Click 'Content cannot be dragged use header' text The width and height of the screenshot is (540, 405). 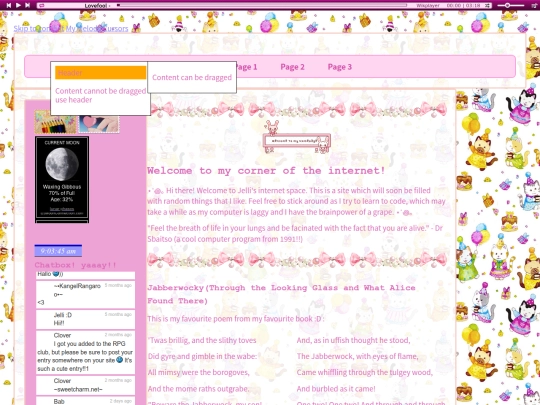(x=101, y=95)
